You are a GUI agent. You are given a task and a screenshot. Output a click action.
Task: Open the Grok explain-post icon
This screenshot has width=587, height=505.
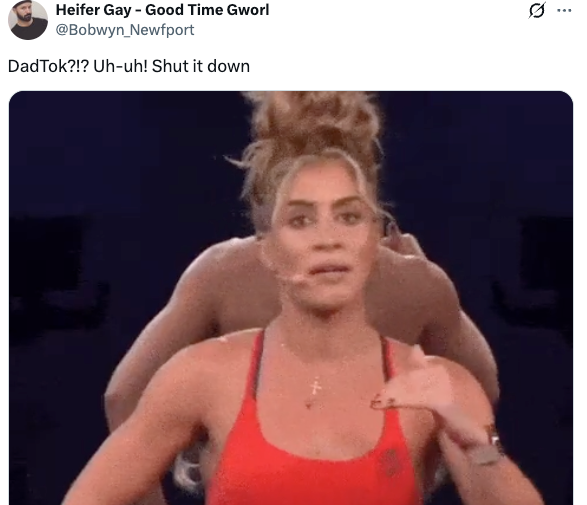click(x=537, y=10)
